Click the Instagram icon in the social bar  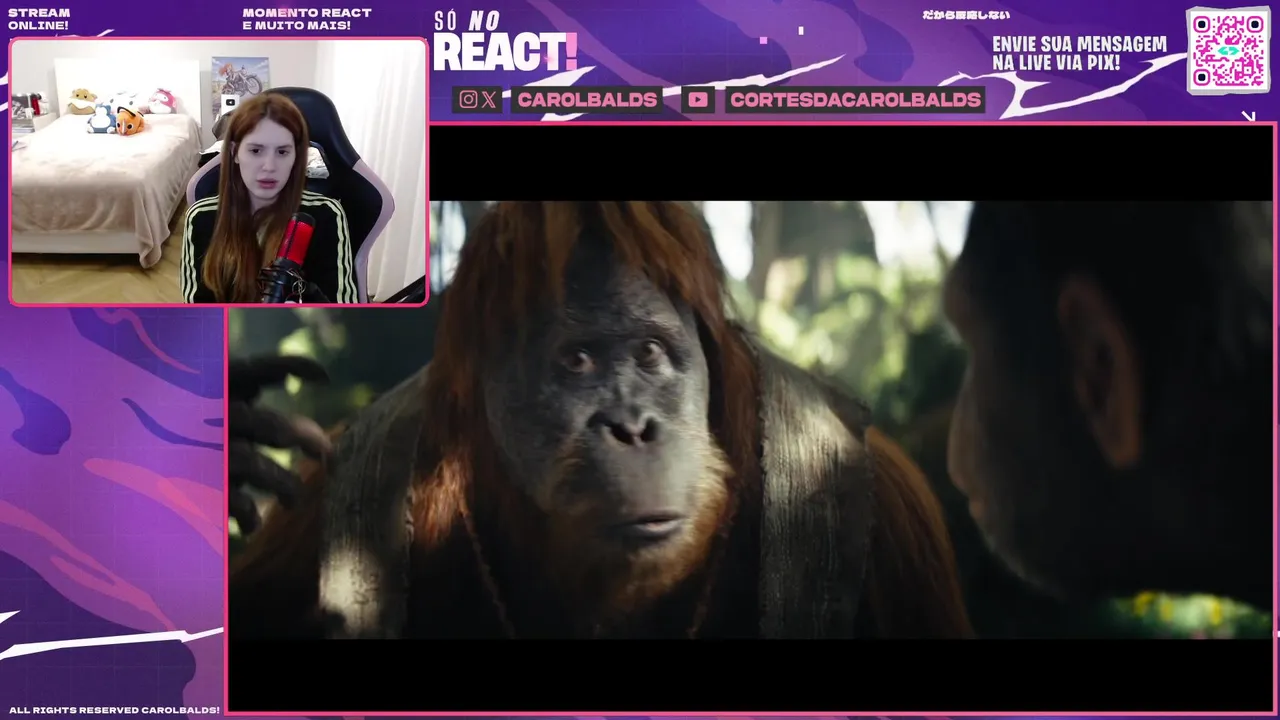[468, 99]
